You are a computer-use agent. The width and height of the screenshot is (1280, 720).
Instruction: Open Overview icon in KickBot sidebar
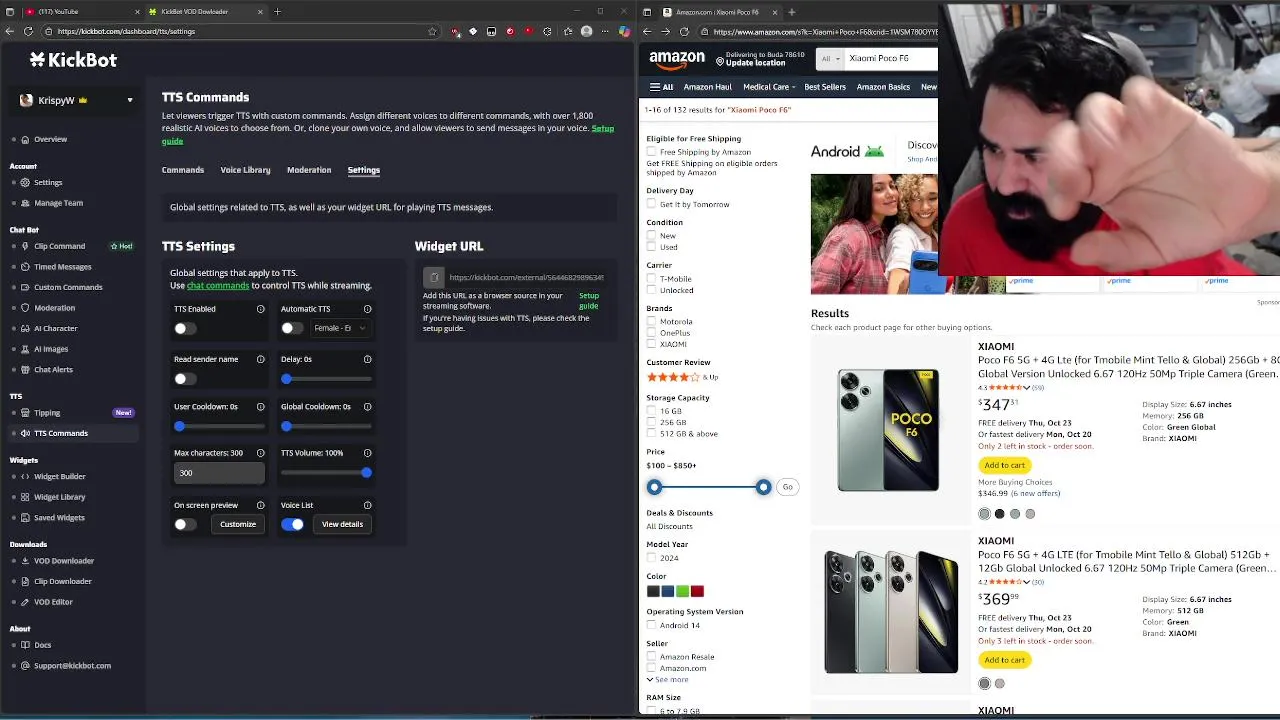(25, 139)
